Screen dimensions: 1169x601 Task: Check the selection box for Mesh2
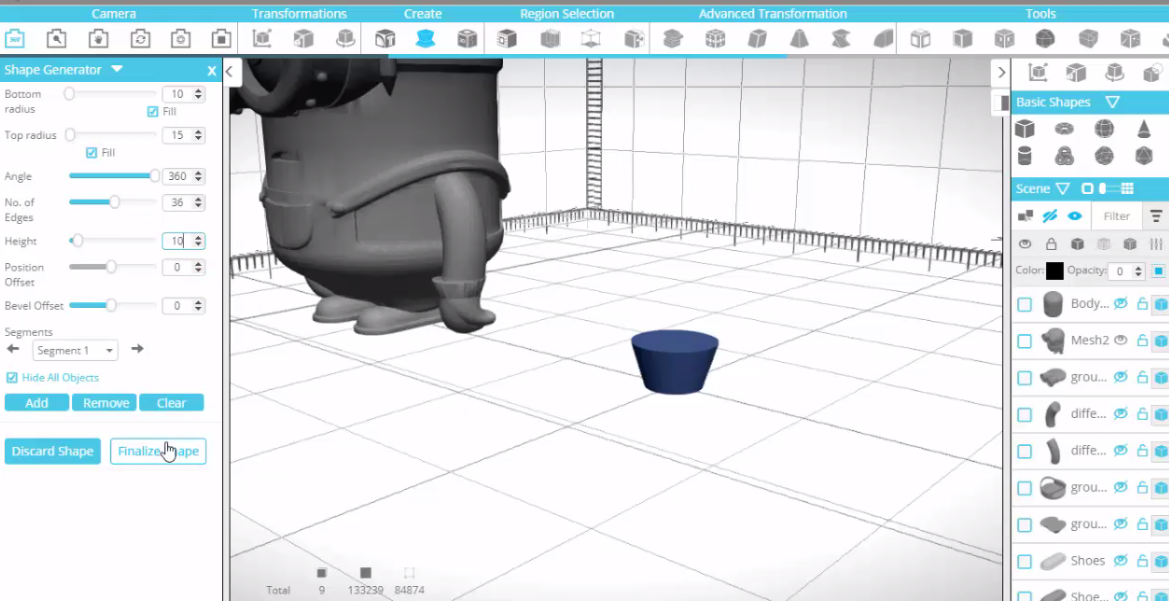[1024, 341]
